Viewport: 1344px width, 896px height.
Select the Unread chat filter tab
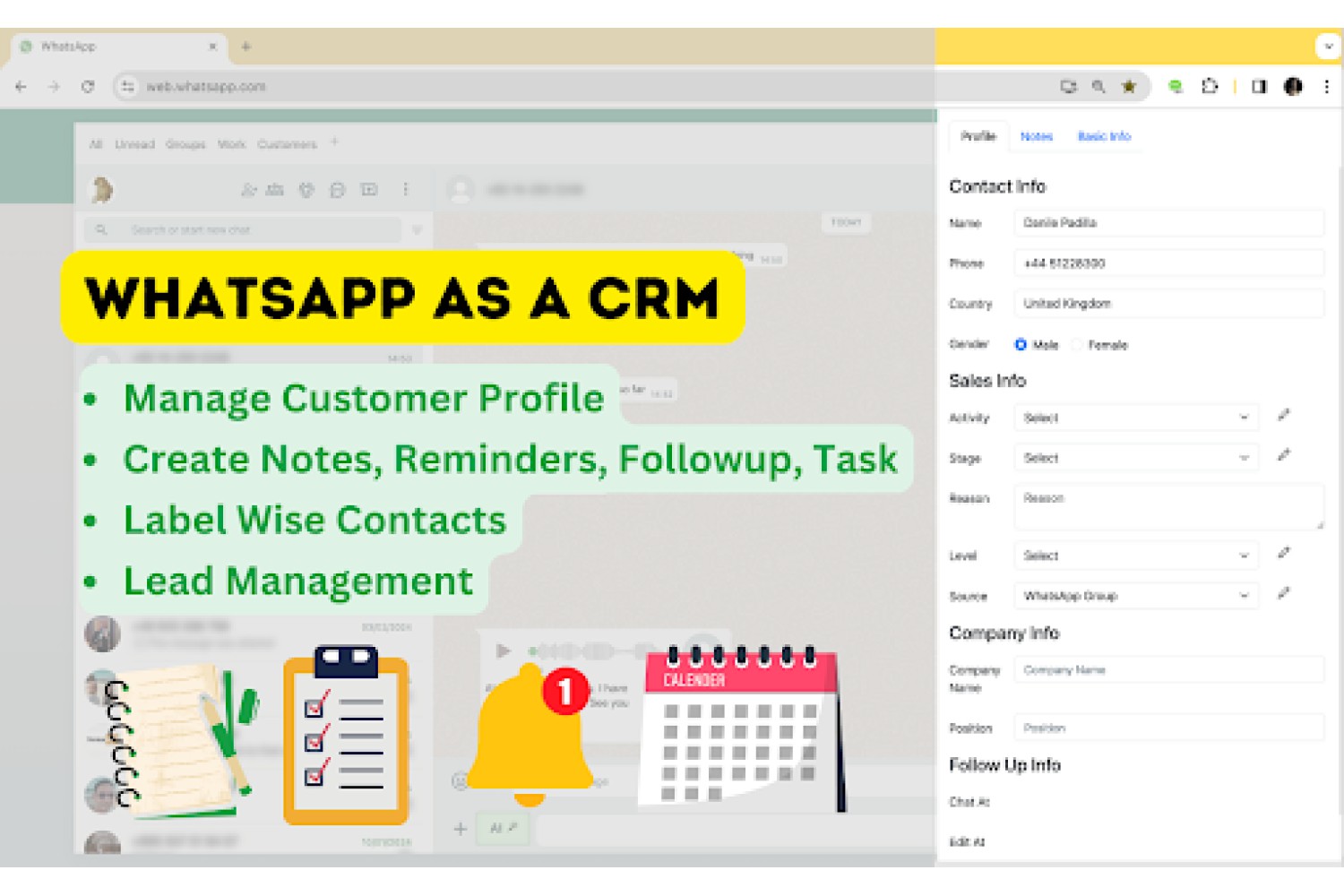[x=134, y=144]
